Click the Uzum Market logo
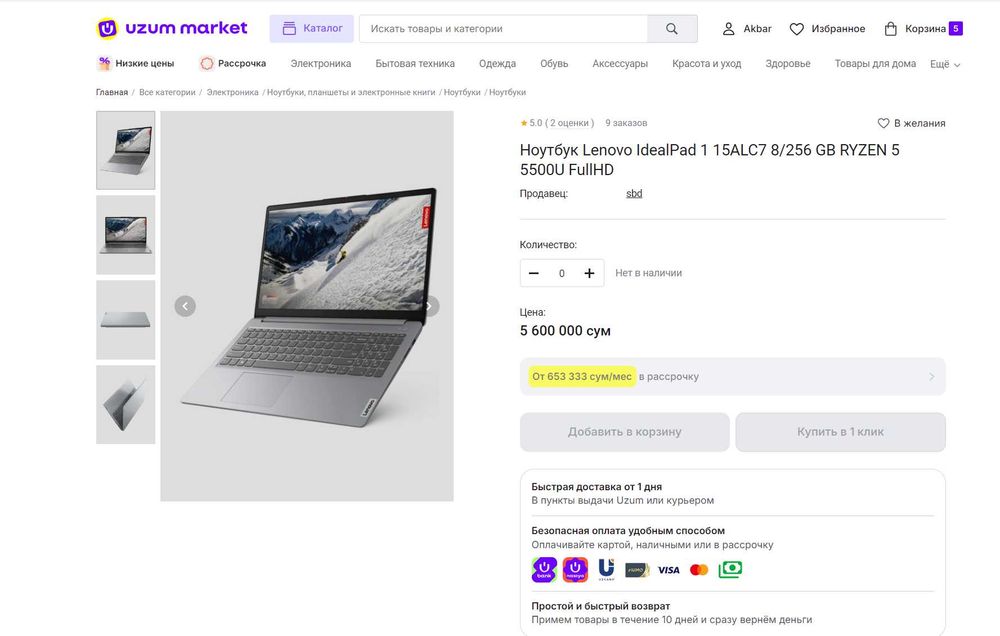This screenshot has height=636, width=1000. (171, 28)
